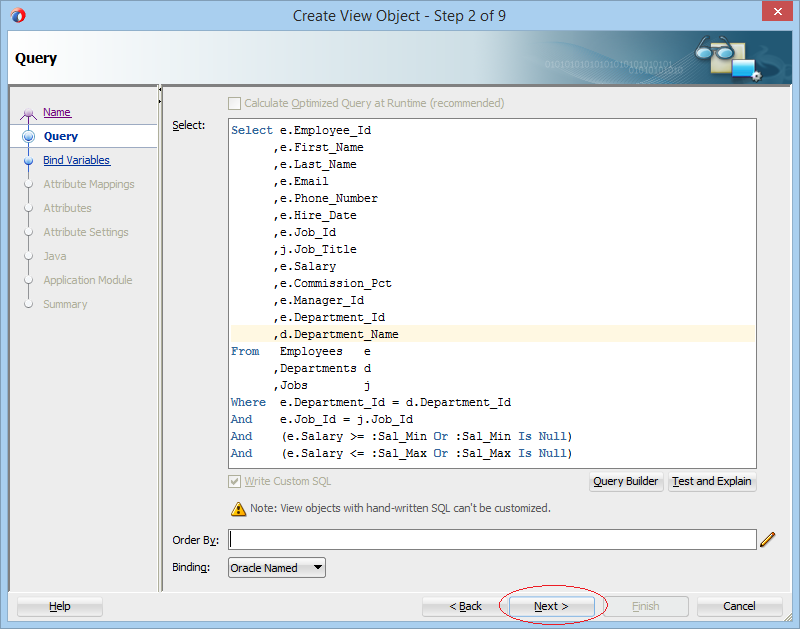Click the Where e.Department_Id join line
This screenshot has width=800, height=629.
point(370,402)
